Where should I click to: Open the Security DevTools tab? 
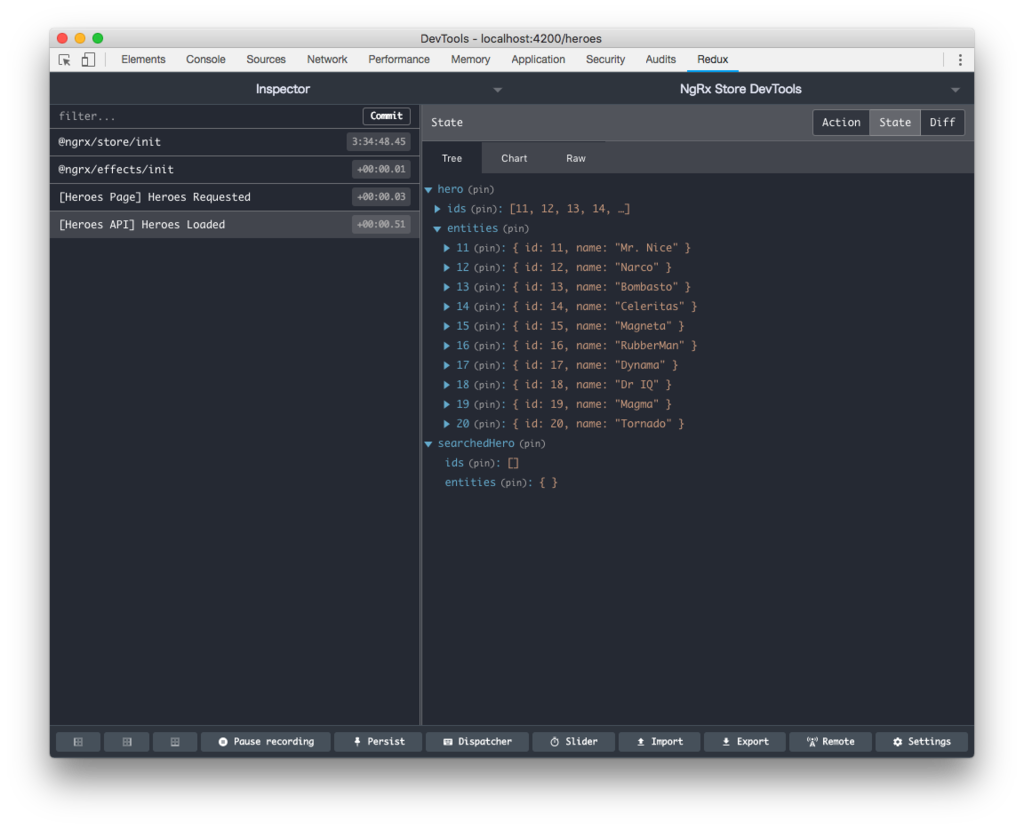[x=605, y=59]
